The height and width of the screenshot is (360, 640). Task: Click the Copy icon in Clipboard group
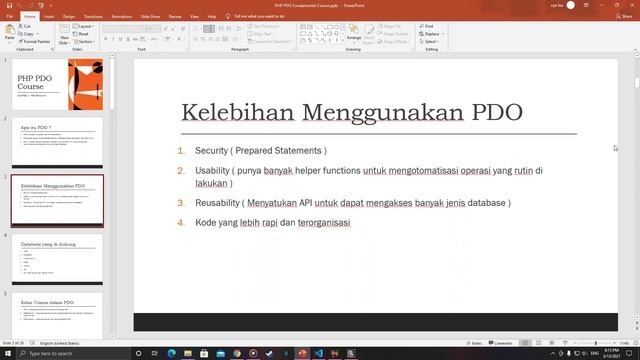coord(20,34)
